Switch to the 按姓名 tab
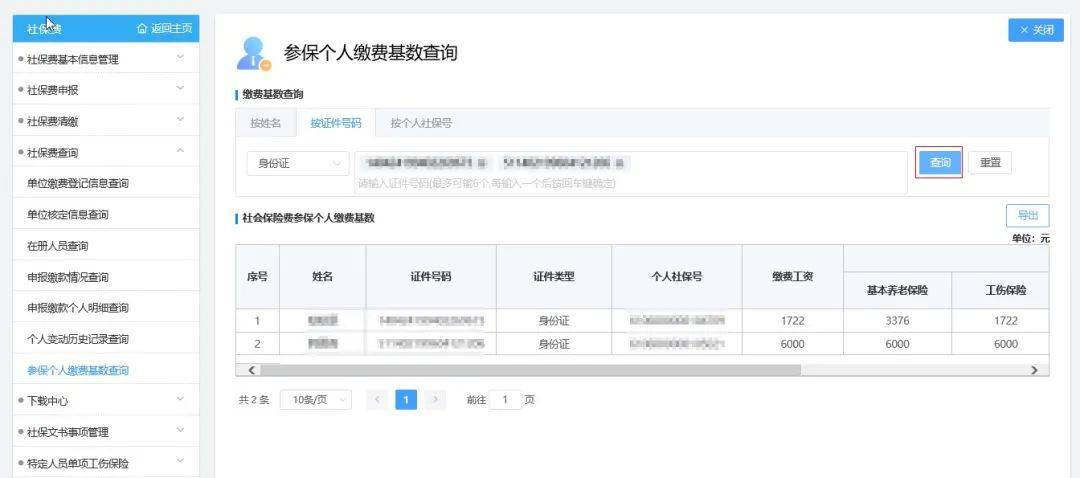Screen dimensions: 1080x478 pos(266,123)
